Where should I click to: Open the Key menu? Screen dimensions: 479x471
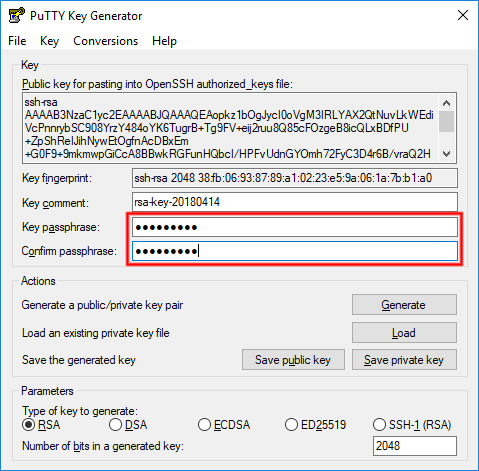tap(49, 41)
